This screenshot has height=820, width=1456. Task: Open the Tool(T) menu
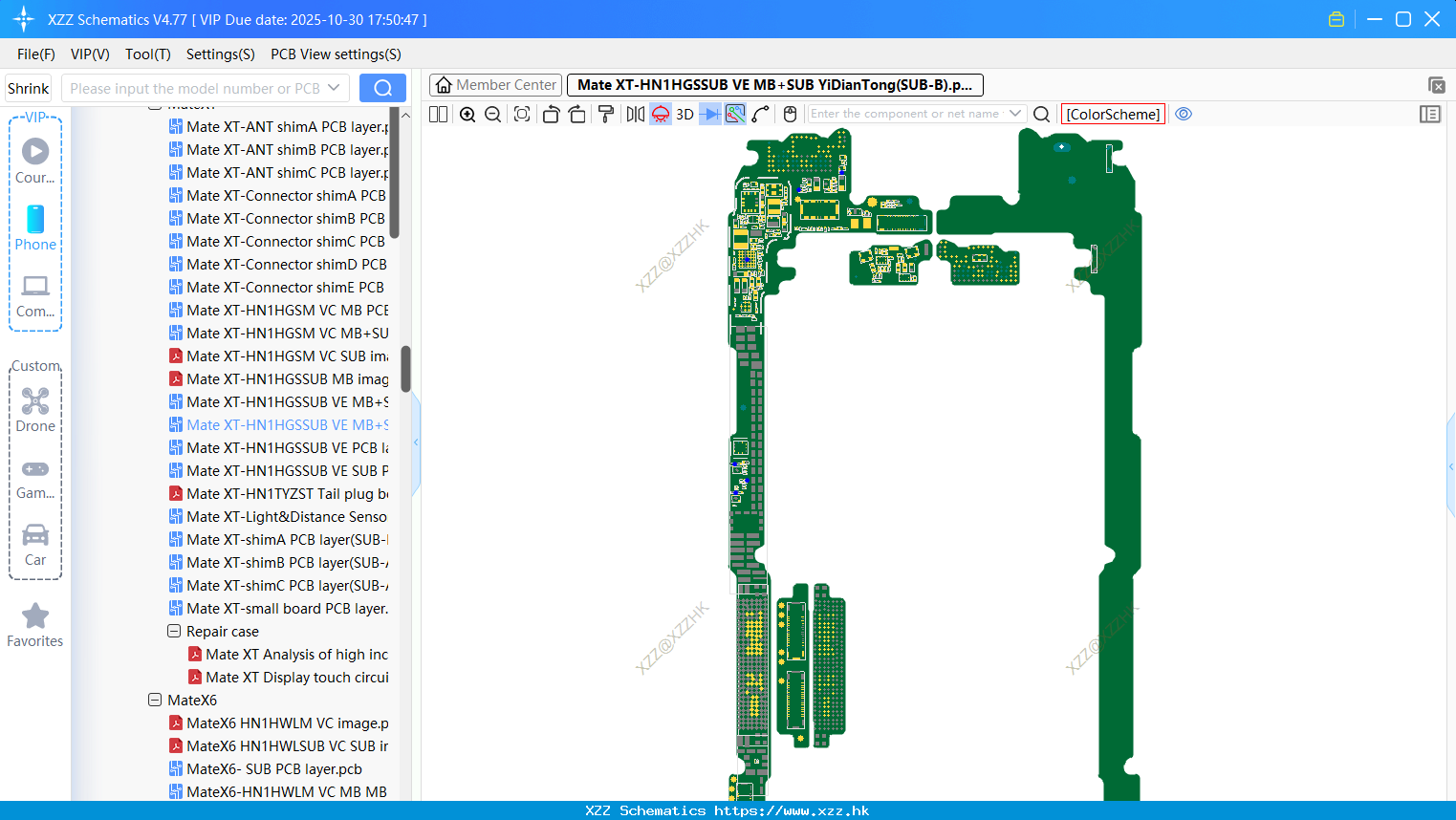(x=148, y=54)
